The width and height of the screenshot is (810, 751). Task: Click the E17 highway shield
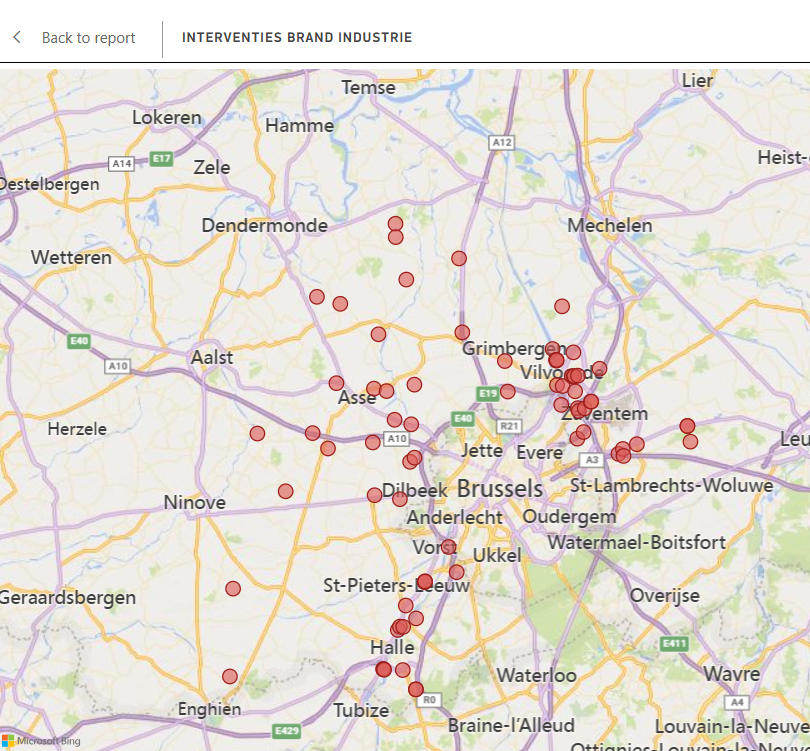coord(161,159)
